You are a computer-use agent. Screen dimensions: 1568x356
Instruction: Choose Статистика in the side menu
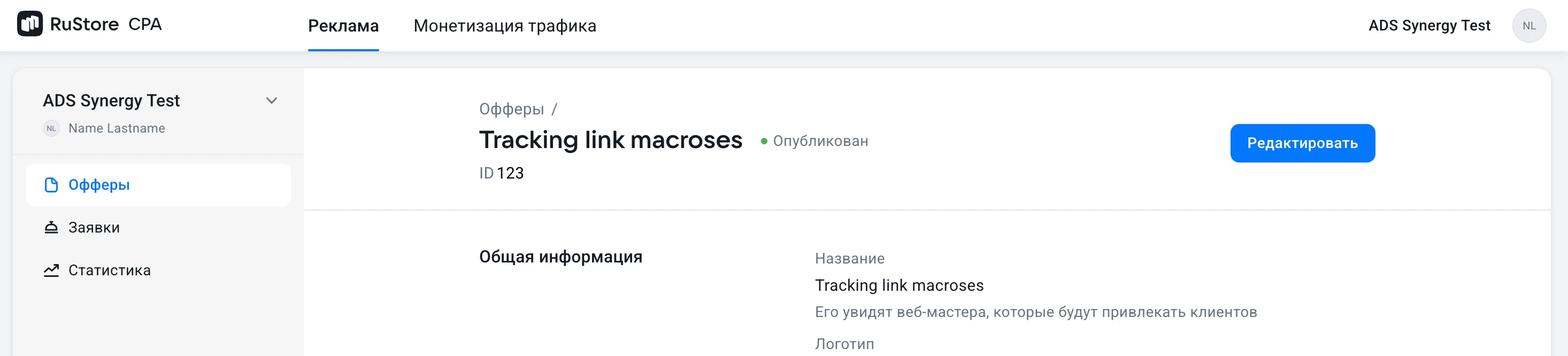[x=110, y=269]
